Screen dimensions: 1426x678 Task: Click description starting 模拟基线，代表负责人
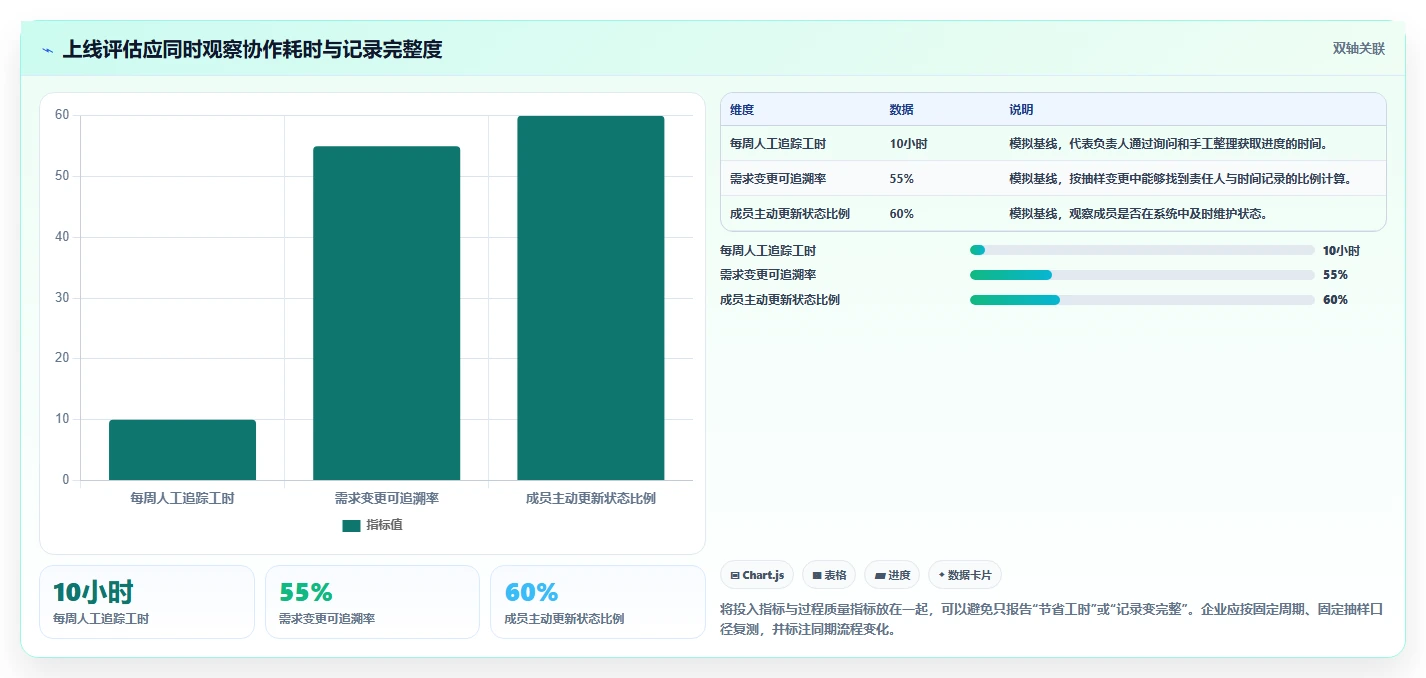(1169, 144)
